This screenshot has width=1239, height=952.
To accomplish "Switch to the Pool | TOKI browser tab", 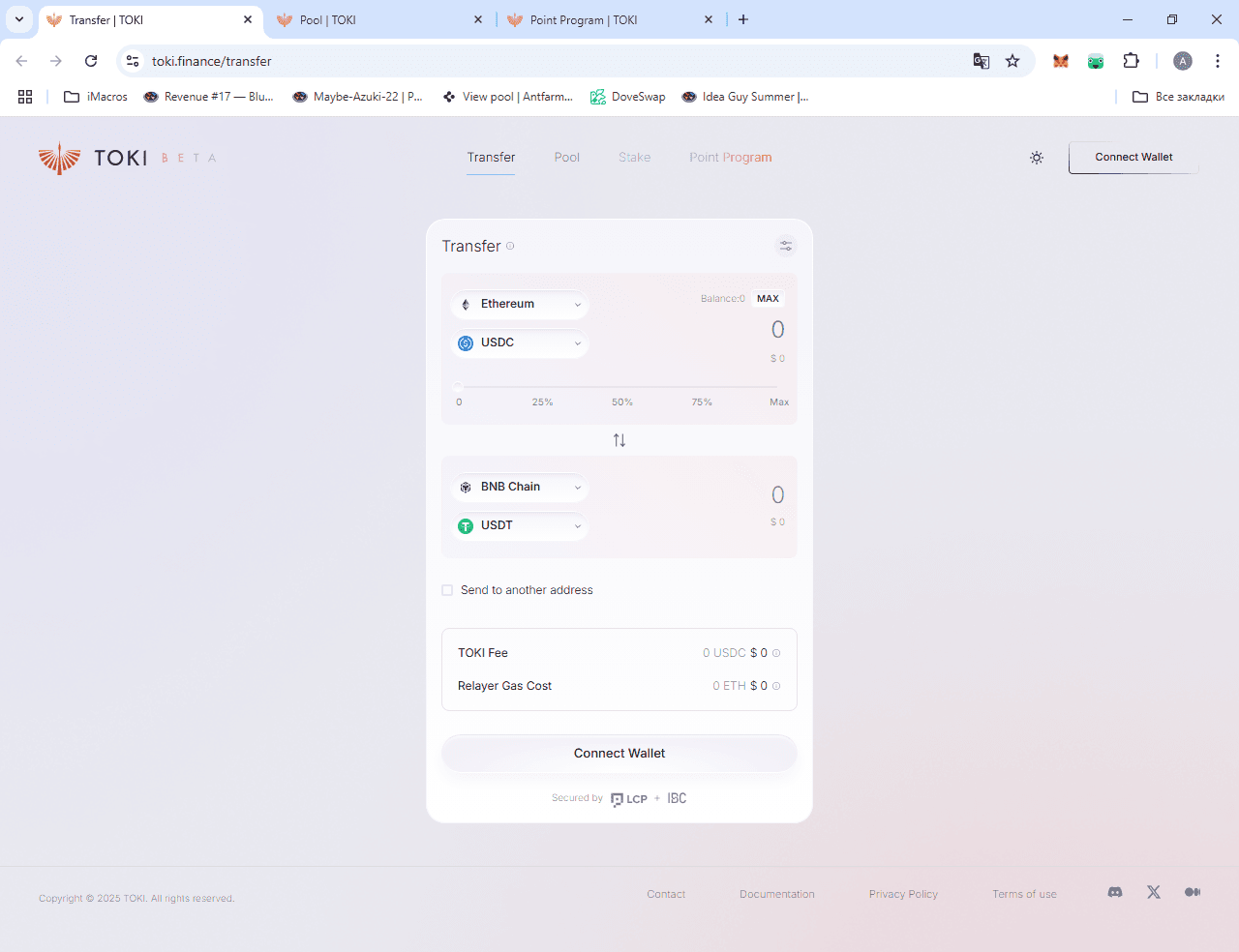I will pyautogui.click(x=379, y=19).
